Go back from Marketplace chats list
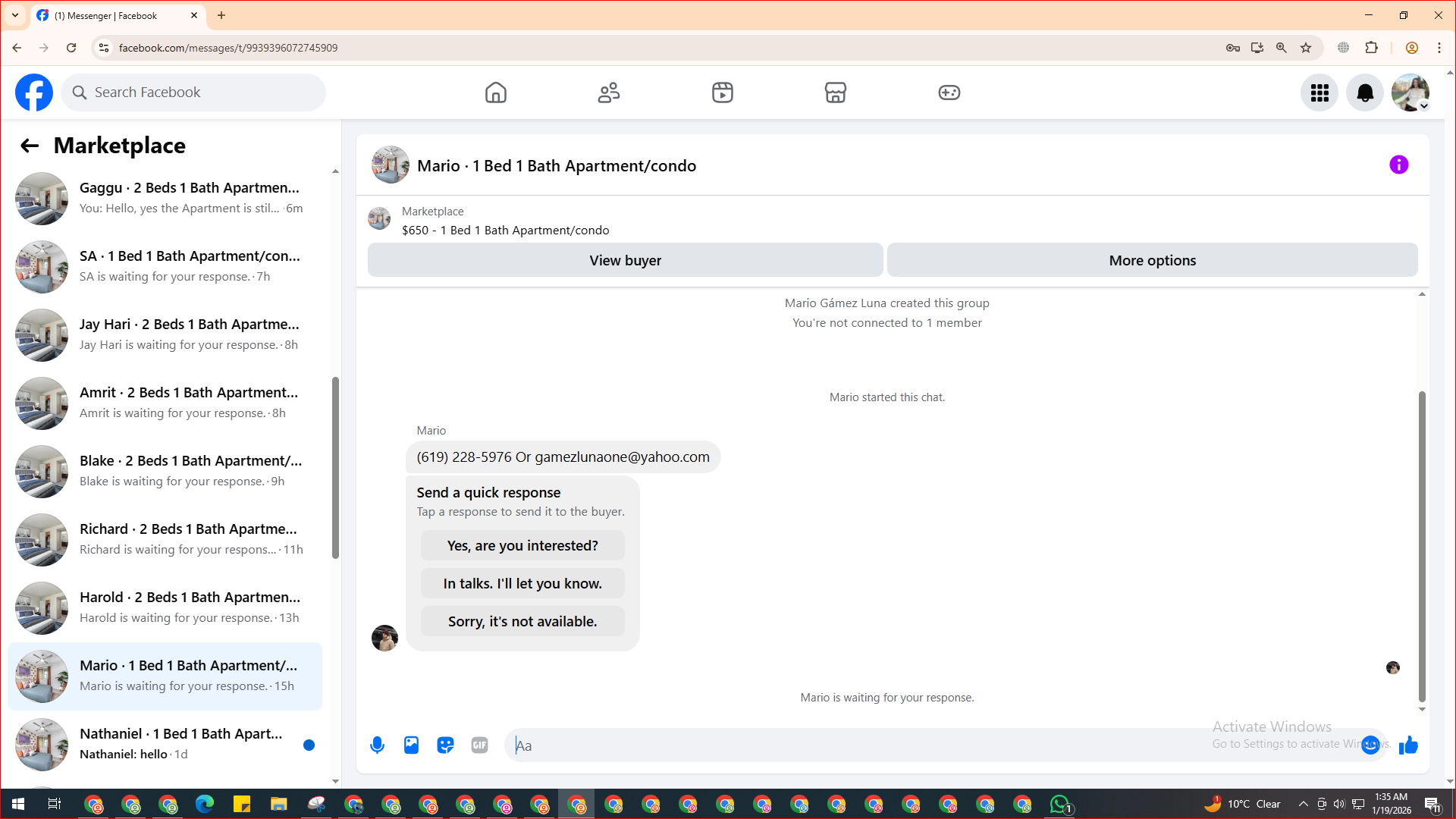Screen dimensions: 1456x819 [x=30, y=146]
